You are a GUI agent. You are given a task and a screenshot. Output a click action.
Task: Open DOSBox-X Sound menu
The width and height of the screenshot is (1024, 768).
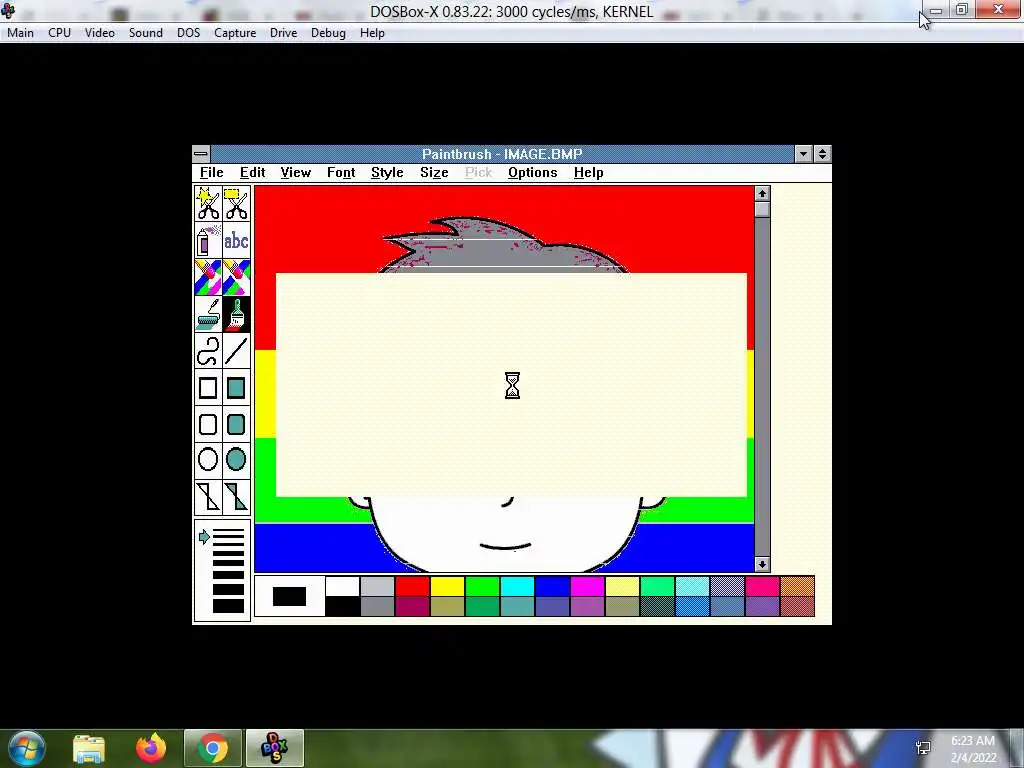tap(146, 33)
